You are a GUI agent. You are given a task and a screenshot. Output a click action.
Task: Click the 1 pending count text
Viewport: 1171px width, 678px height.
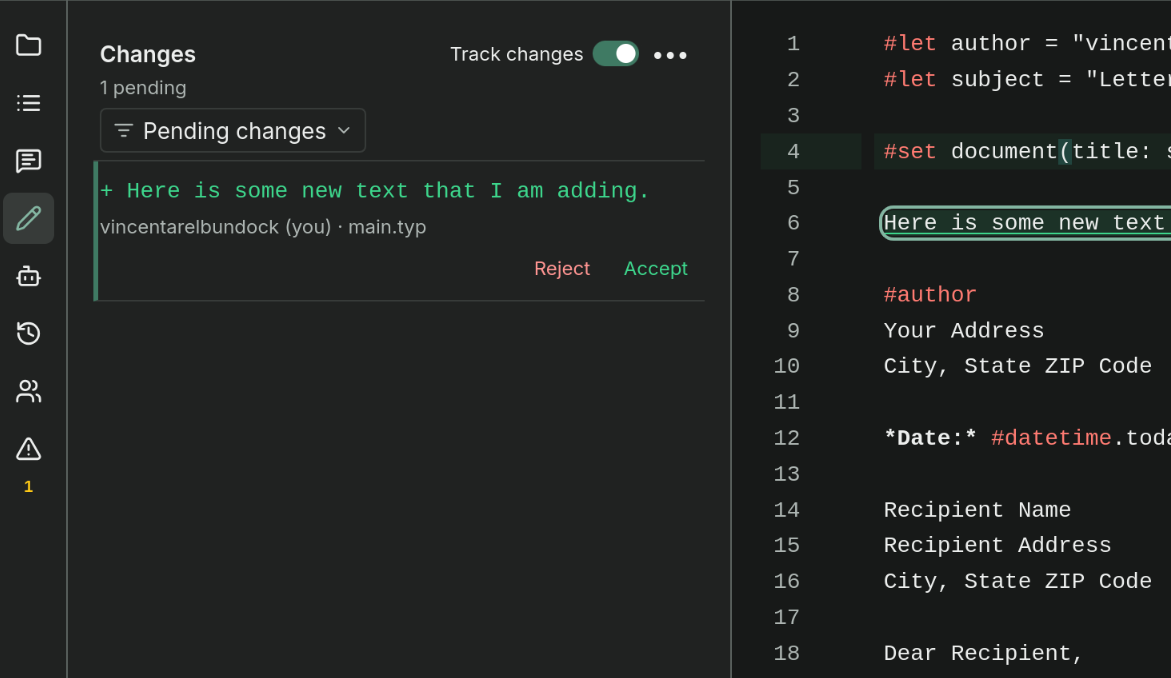pos(143,88)
